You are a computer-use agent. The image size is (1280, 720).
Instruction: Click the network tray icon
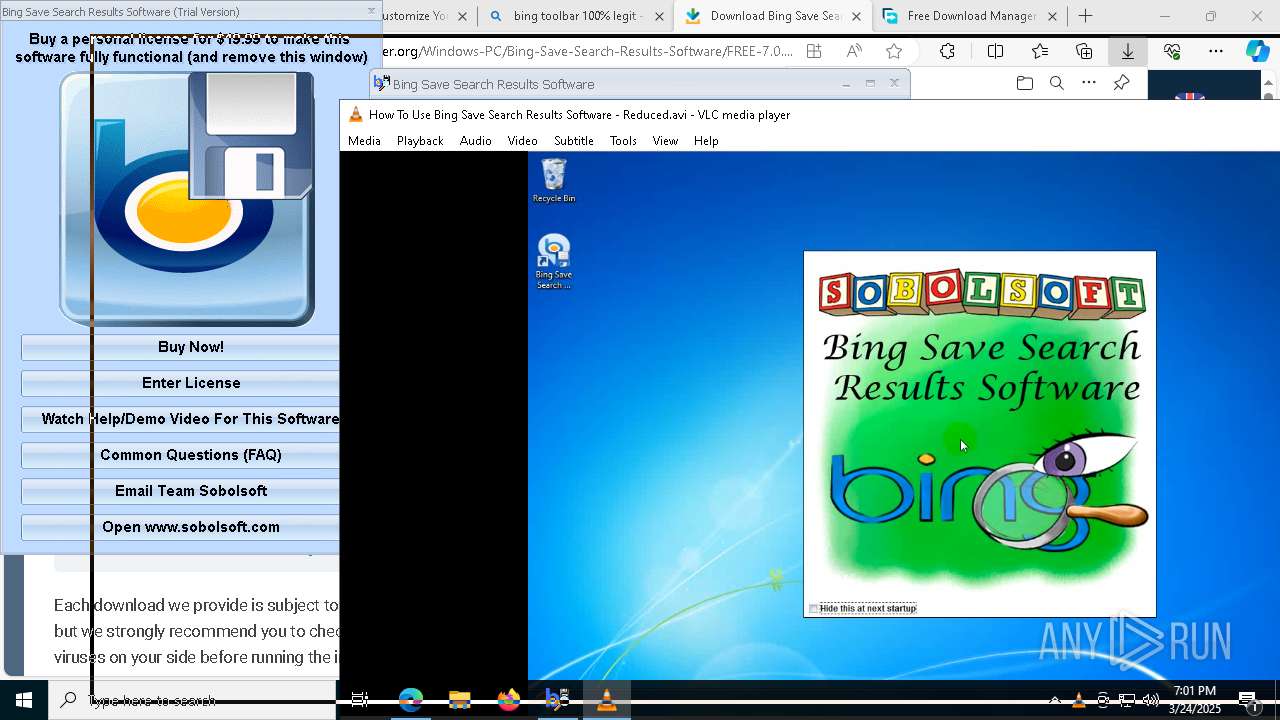click(1127, 700)
